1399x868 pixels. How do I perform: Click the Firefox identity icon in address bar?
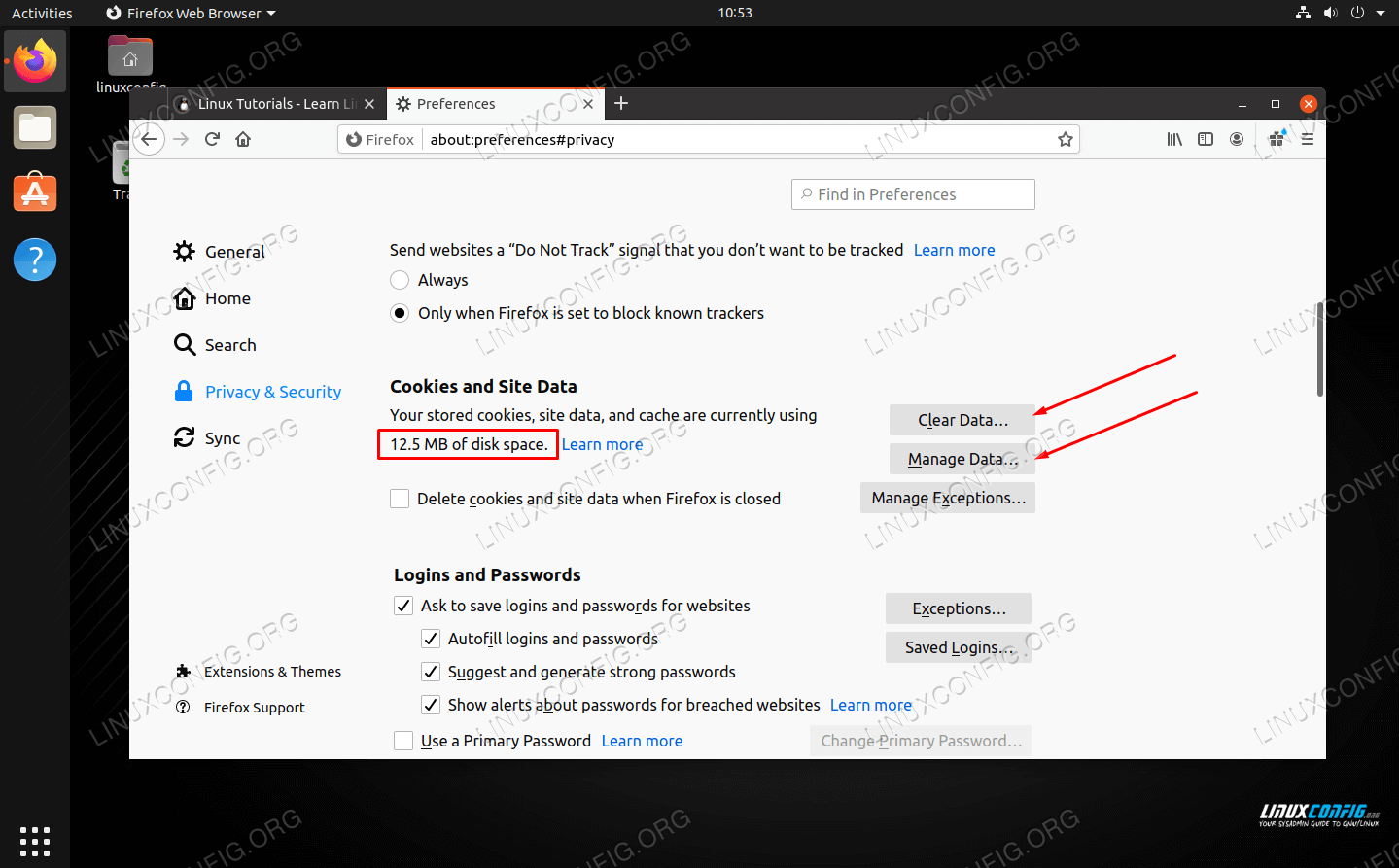pyautogui.click(x=380, y=139)
